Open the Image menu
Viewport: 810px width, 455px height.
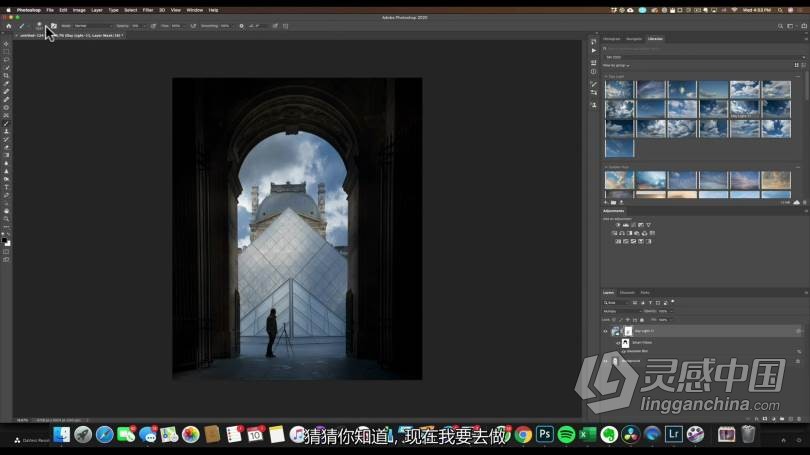[x=79, y=10]
